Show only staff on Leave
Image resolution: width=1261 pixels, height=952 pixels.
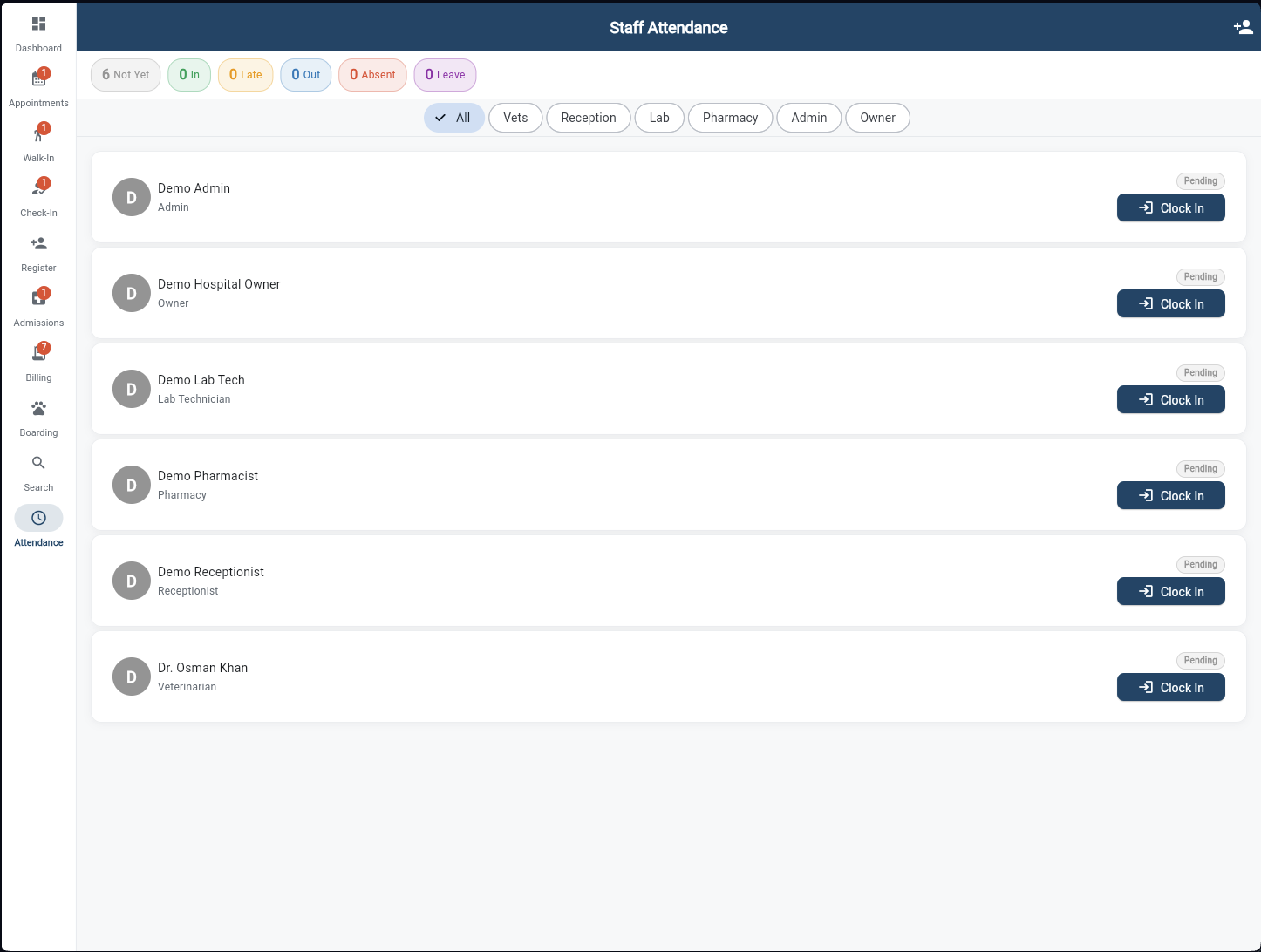[x=445, y=75]
